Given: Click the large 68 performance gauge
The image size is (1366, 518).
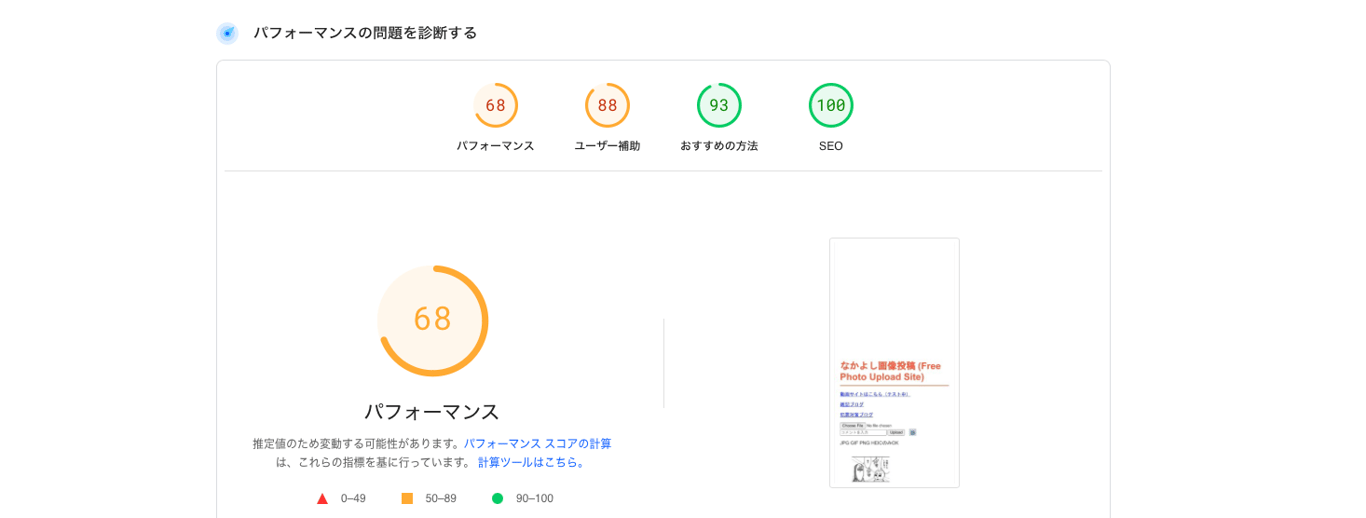Looking at the screenshot, I should coord(433,320).
